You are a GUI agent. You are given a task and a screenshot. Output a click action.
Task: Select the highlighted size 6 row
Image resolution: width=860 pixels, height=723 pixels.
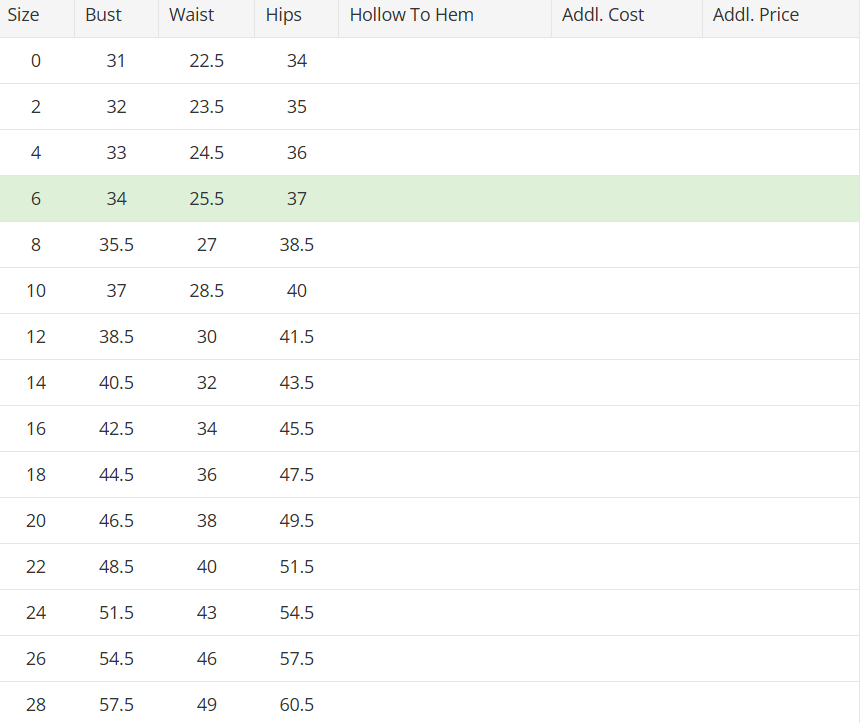pyautogui.click(x=430, y=199)
